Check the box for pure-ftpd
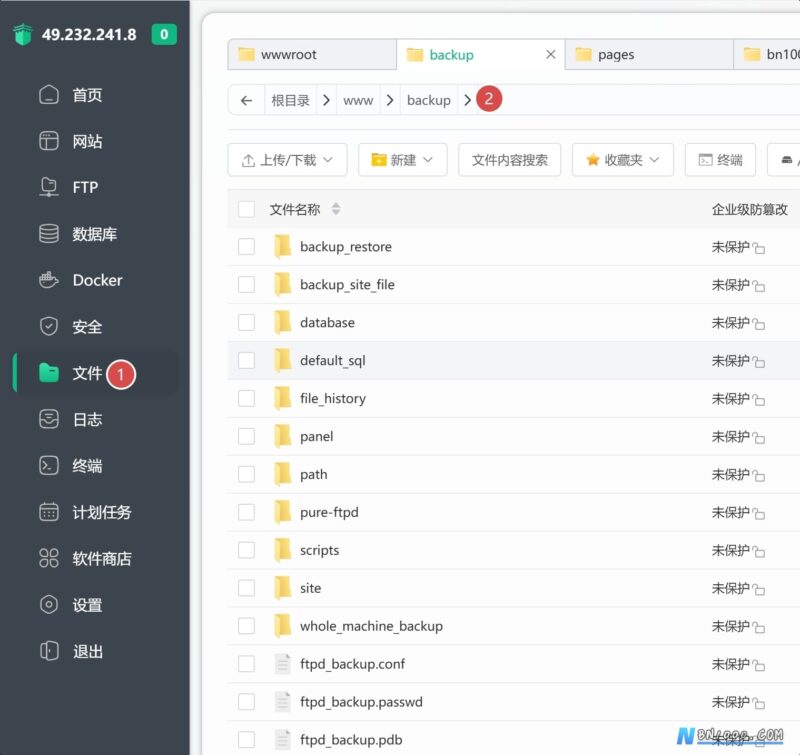 [x=246, y=512]
